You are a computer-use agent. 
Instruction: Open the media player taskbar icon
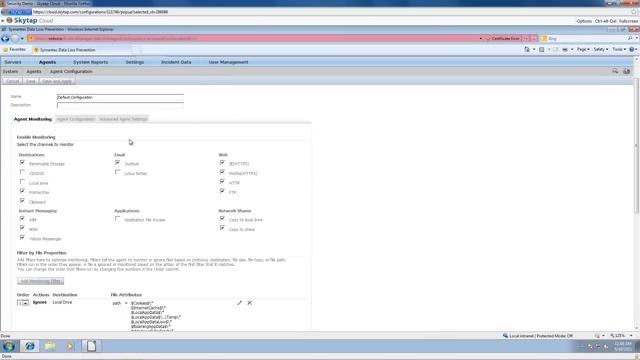[70, 347]
